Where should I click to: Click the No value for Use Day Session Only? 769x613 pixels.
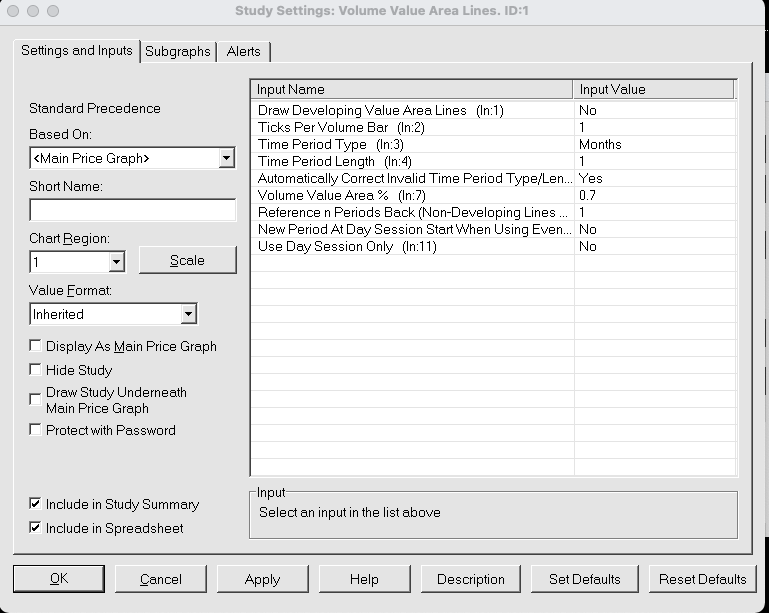point(588,246)
